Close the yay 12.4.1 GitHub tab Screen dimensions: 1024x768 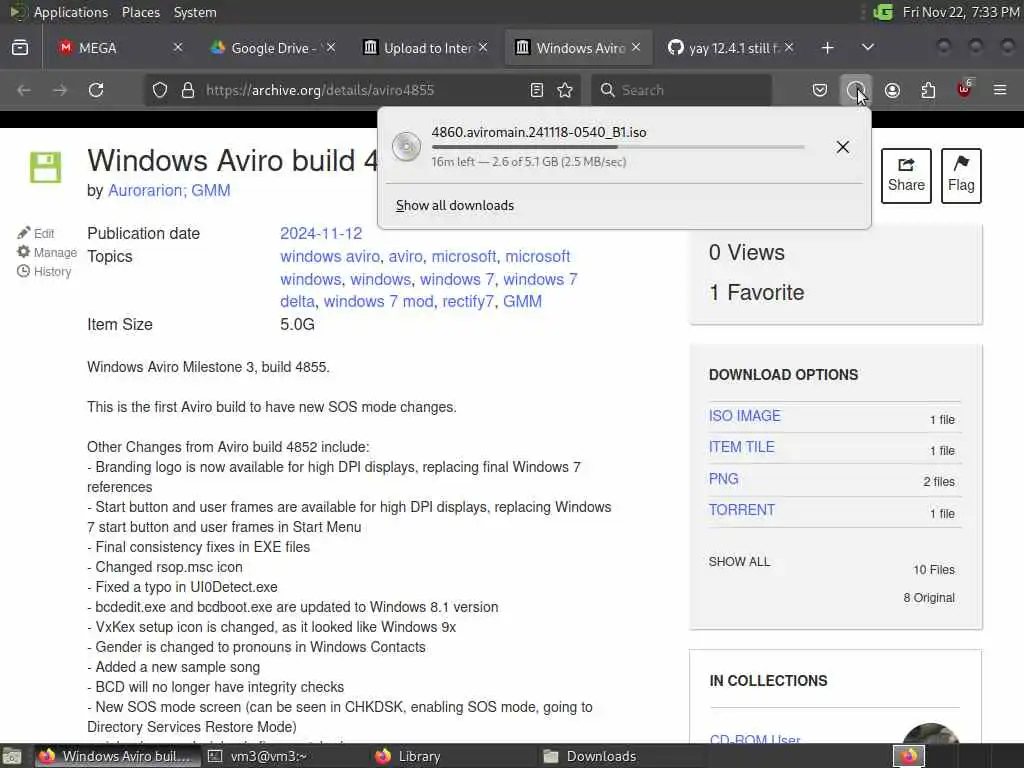(789, 48)
